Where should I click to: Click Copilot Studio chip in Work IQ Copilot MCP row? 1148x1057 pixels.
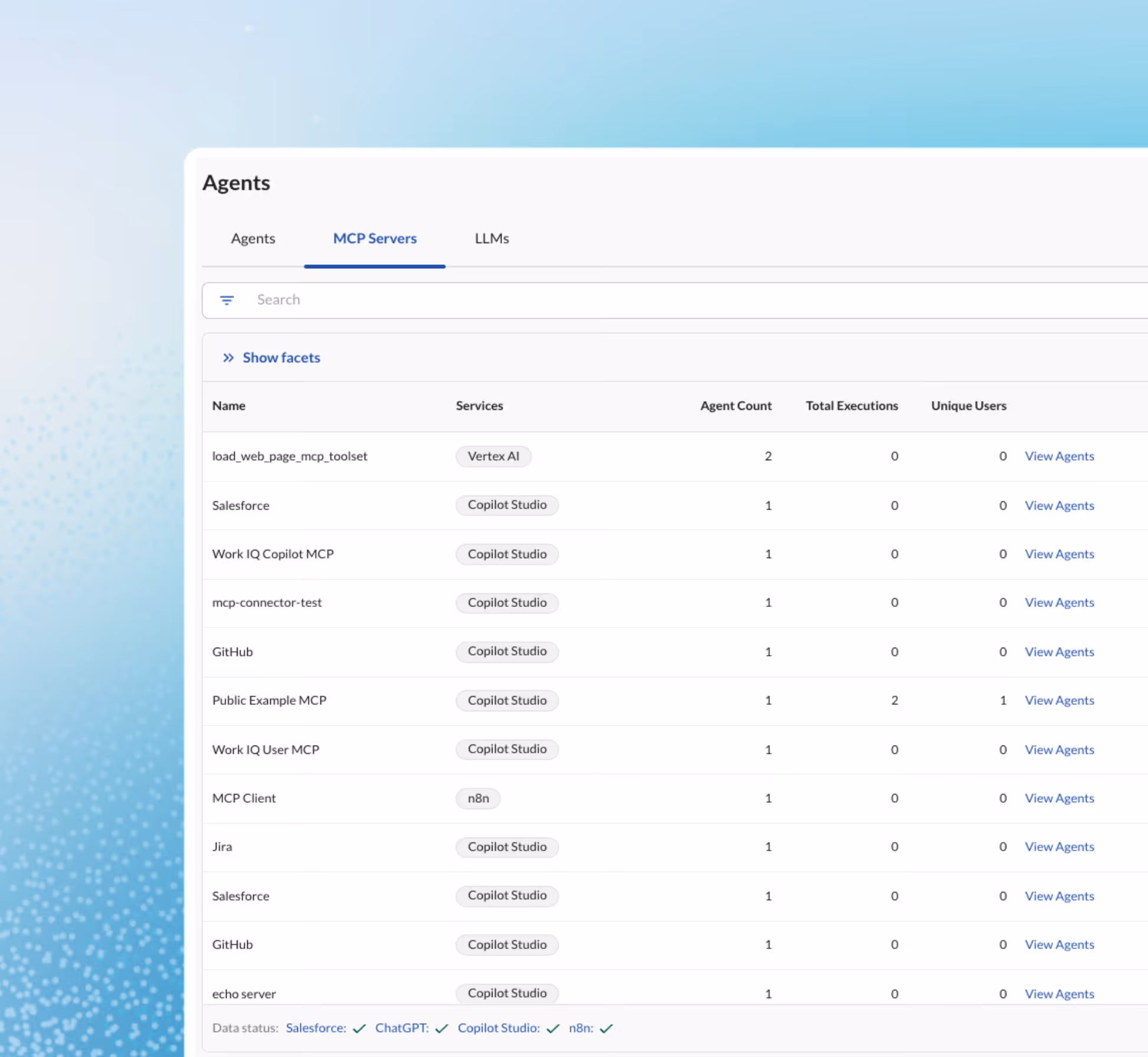point(507,554)
